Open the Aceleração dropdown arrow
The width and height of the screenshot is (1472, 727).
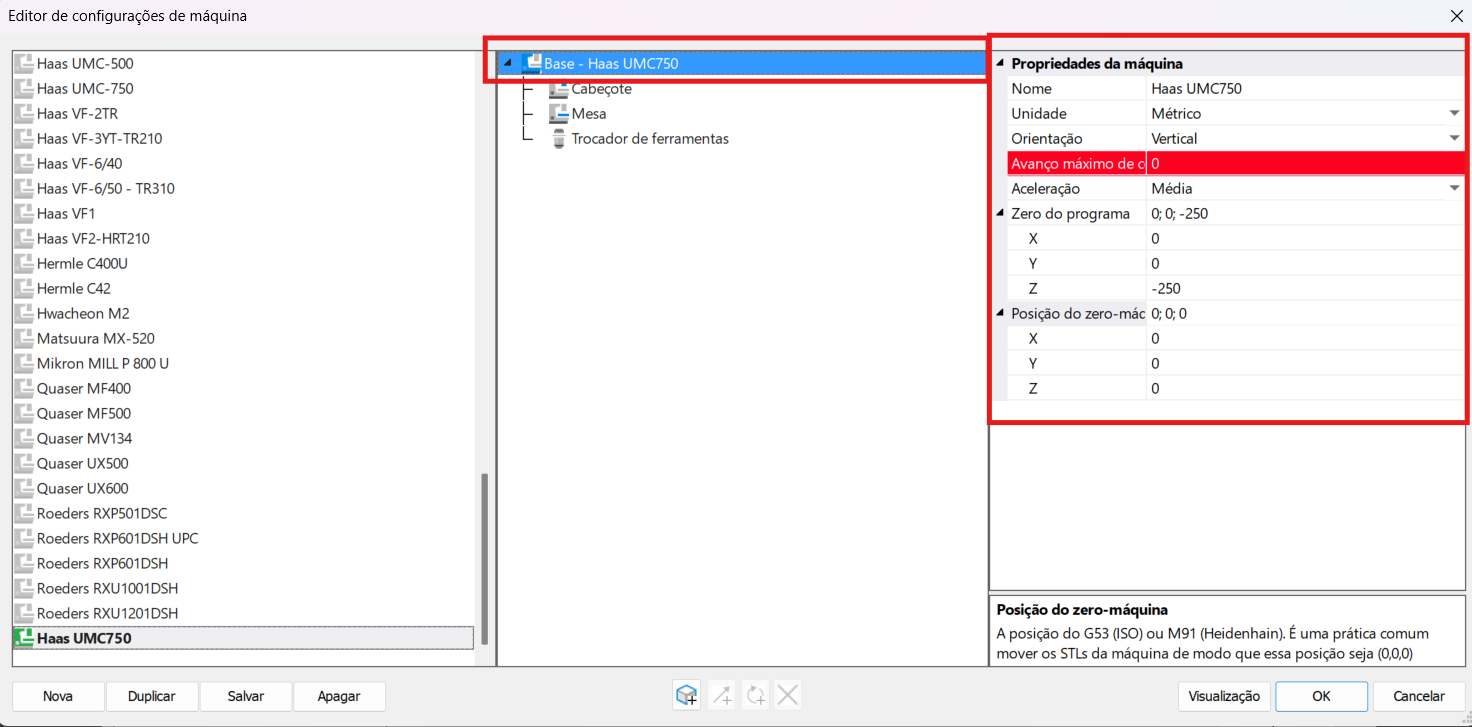click(x=1454, y=188)
